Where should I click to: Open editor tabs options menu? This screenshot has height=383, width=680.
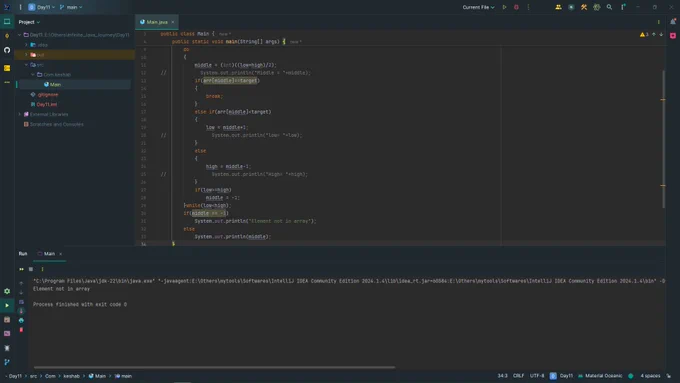point(658,22)
